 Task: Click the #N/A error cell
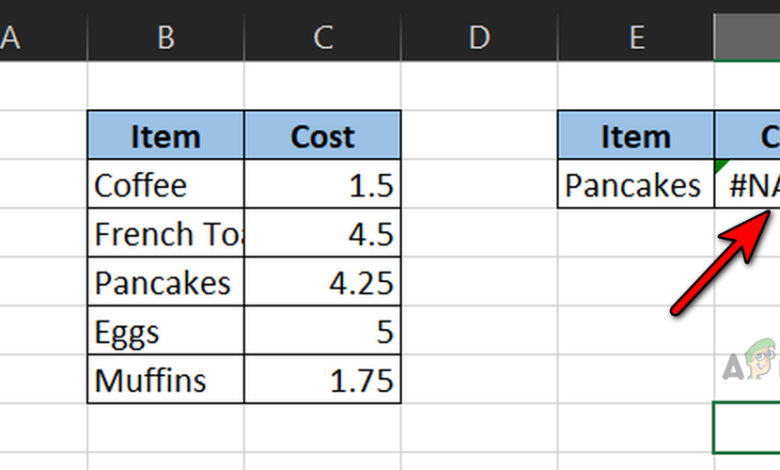[748, 184]
